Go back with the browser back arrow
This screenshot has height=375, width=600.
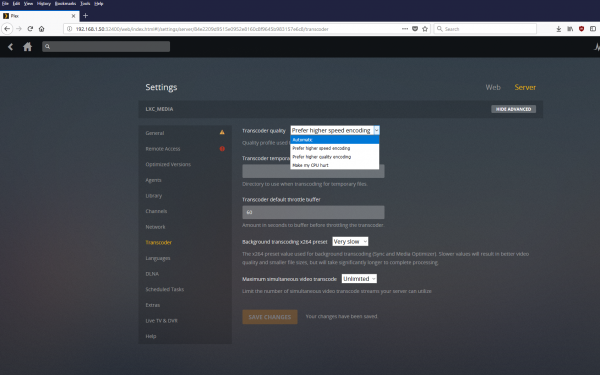click(7, 29)
